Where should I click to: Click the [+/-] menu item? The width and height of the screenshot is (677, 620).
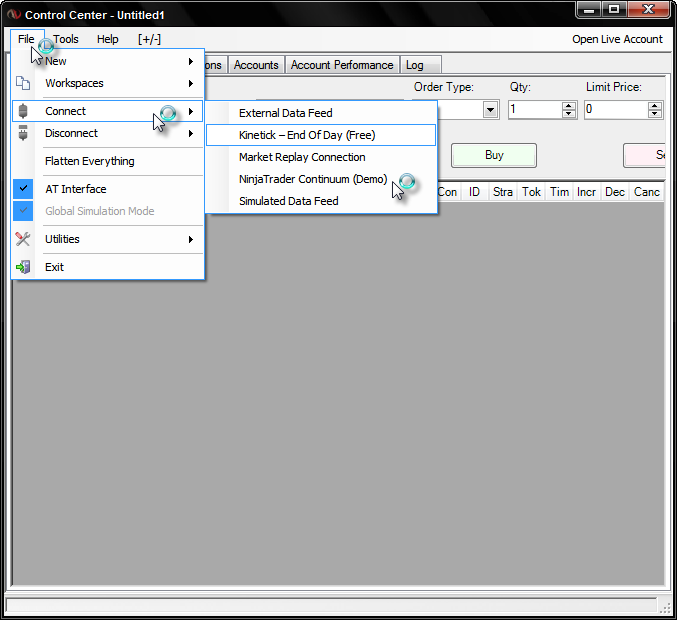(149, 39)
